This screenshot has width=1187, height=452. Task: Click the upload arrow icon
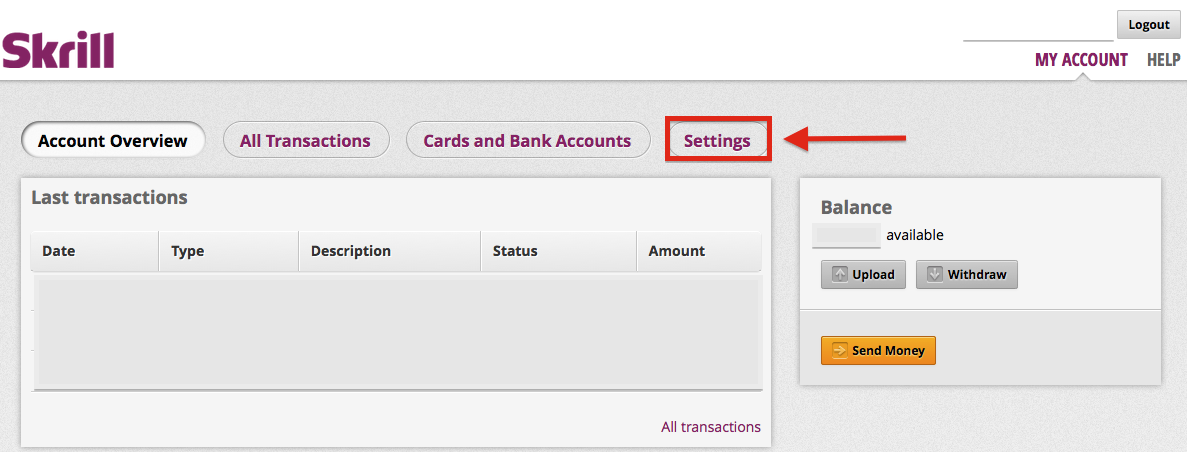(x=840, y=275)
